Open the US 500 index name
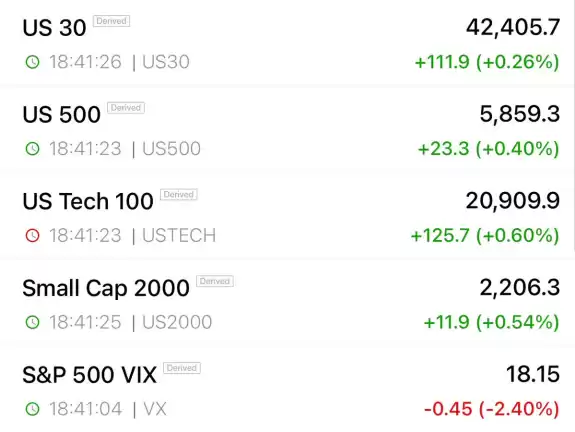This screenshot has width=575, height=432. click(x=62, y=114)
